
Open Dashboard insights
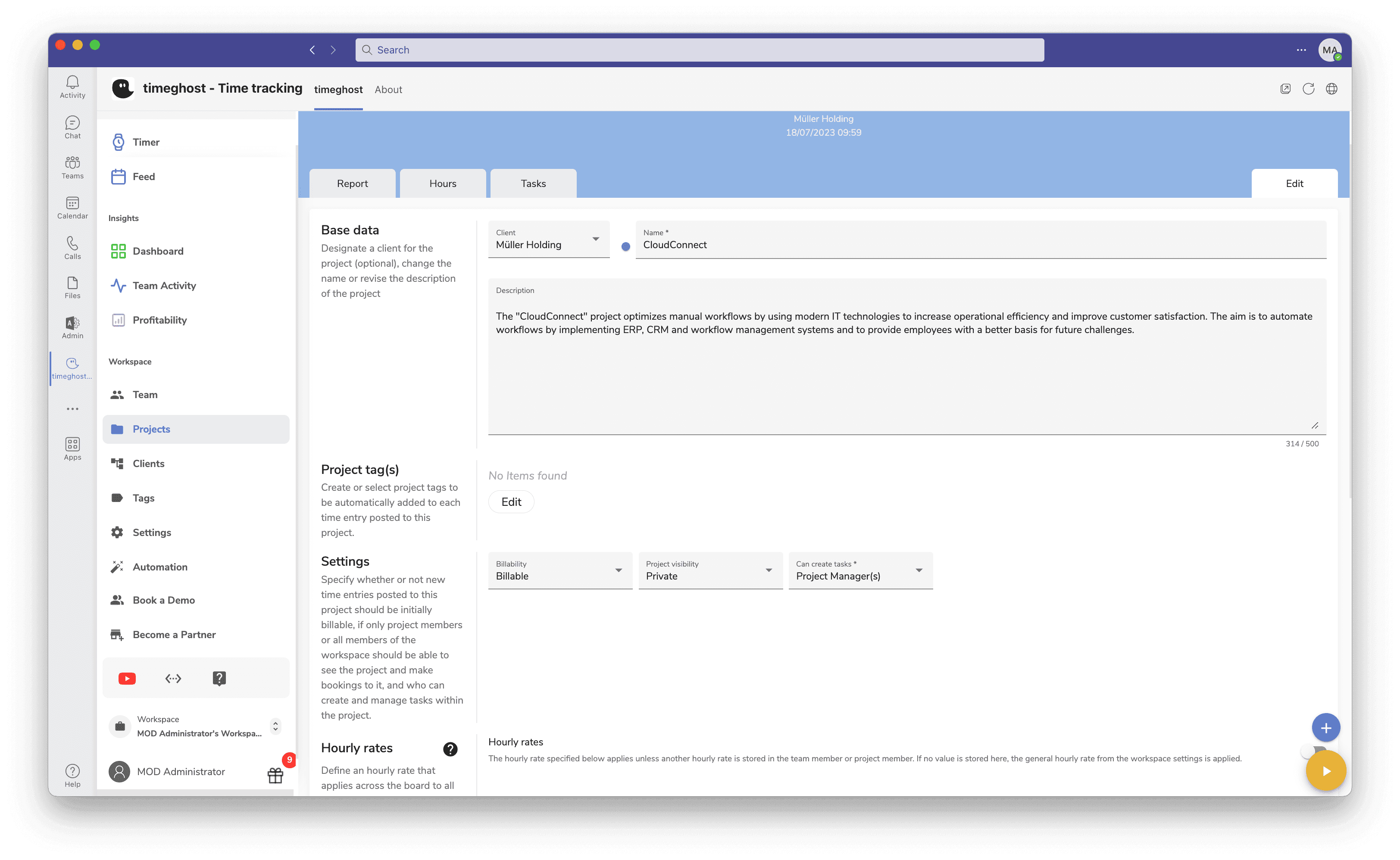click(x=196, y=251)
